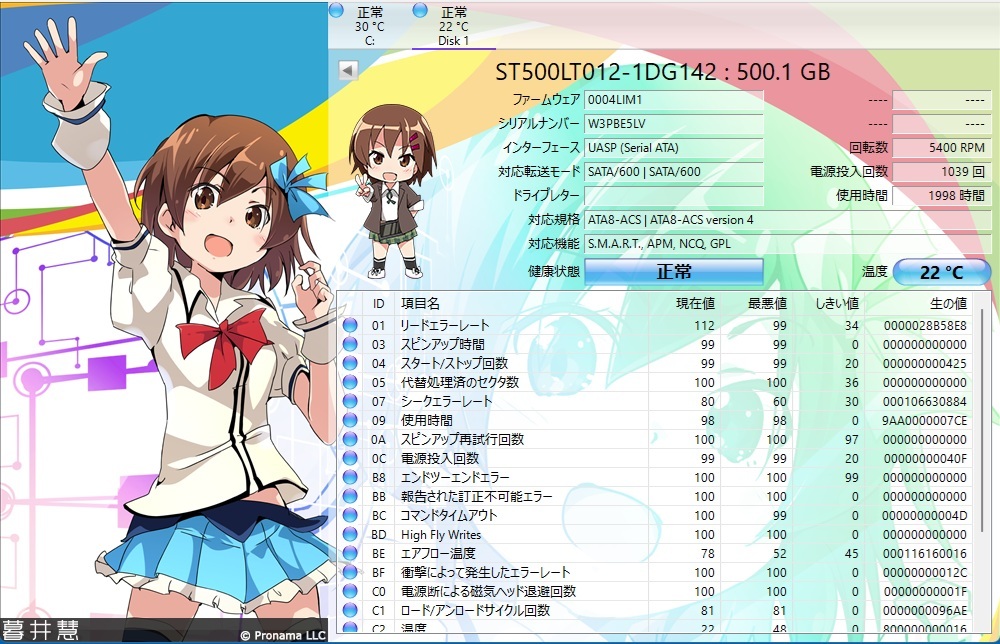This screenshot has width=1000, height=644.
Task: Click the エアフロー温度 attribute name
Action: click(438, 553)
